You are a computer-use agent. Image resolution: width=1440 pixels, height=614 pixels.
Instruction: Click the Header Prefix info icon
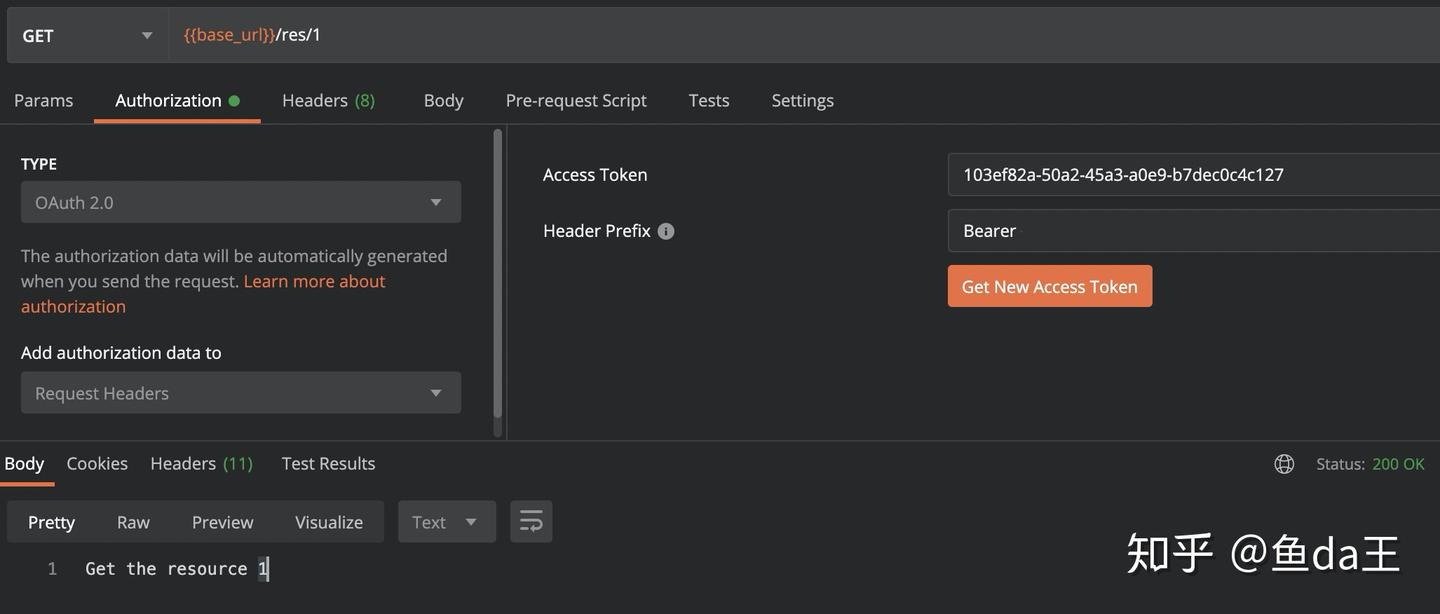click(666, 231)
